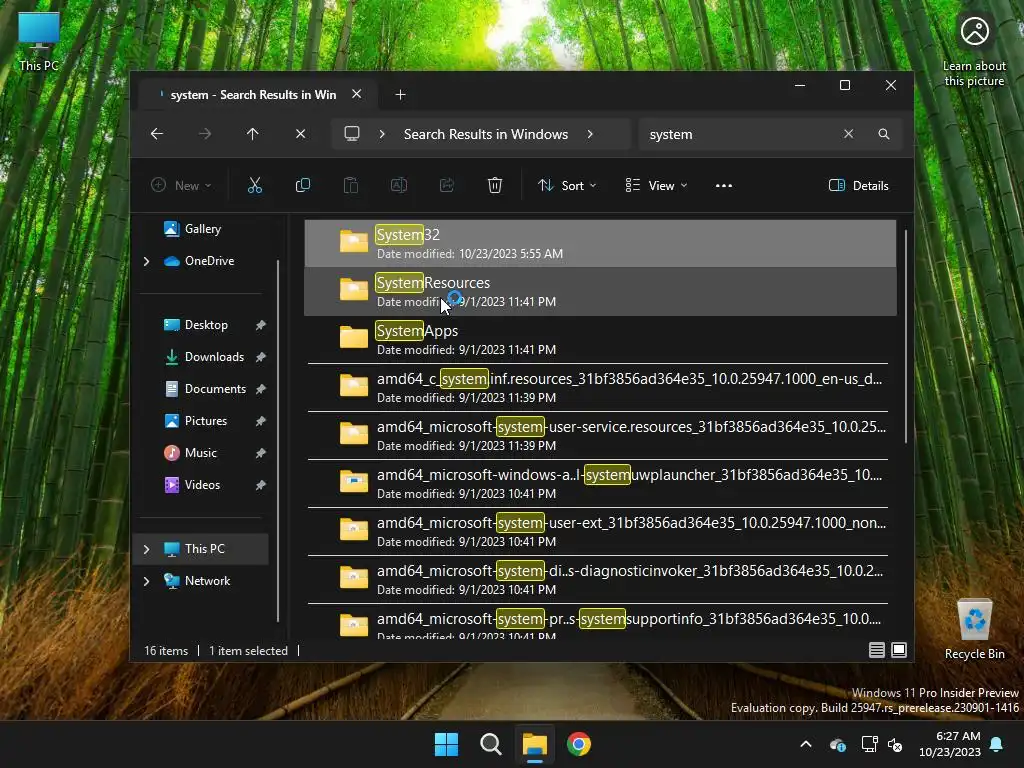The height and width of the screenshot is (768, 1024).
Task: Unpin Videos using its pin icon
Action: point(261,485)
